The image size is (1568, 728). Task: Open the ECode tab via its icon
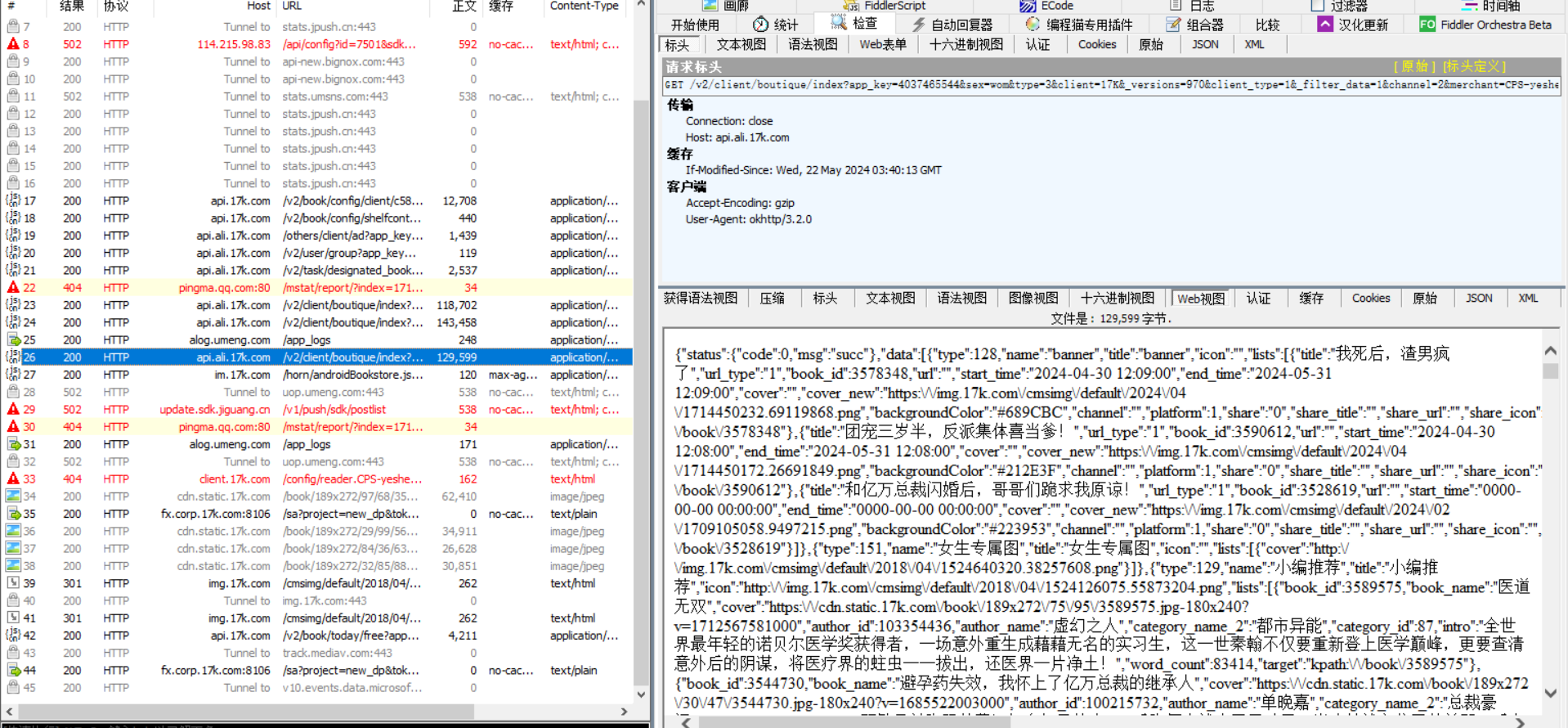1028,6
